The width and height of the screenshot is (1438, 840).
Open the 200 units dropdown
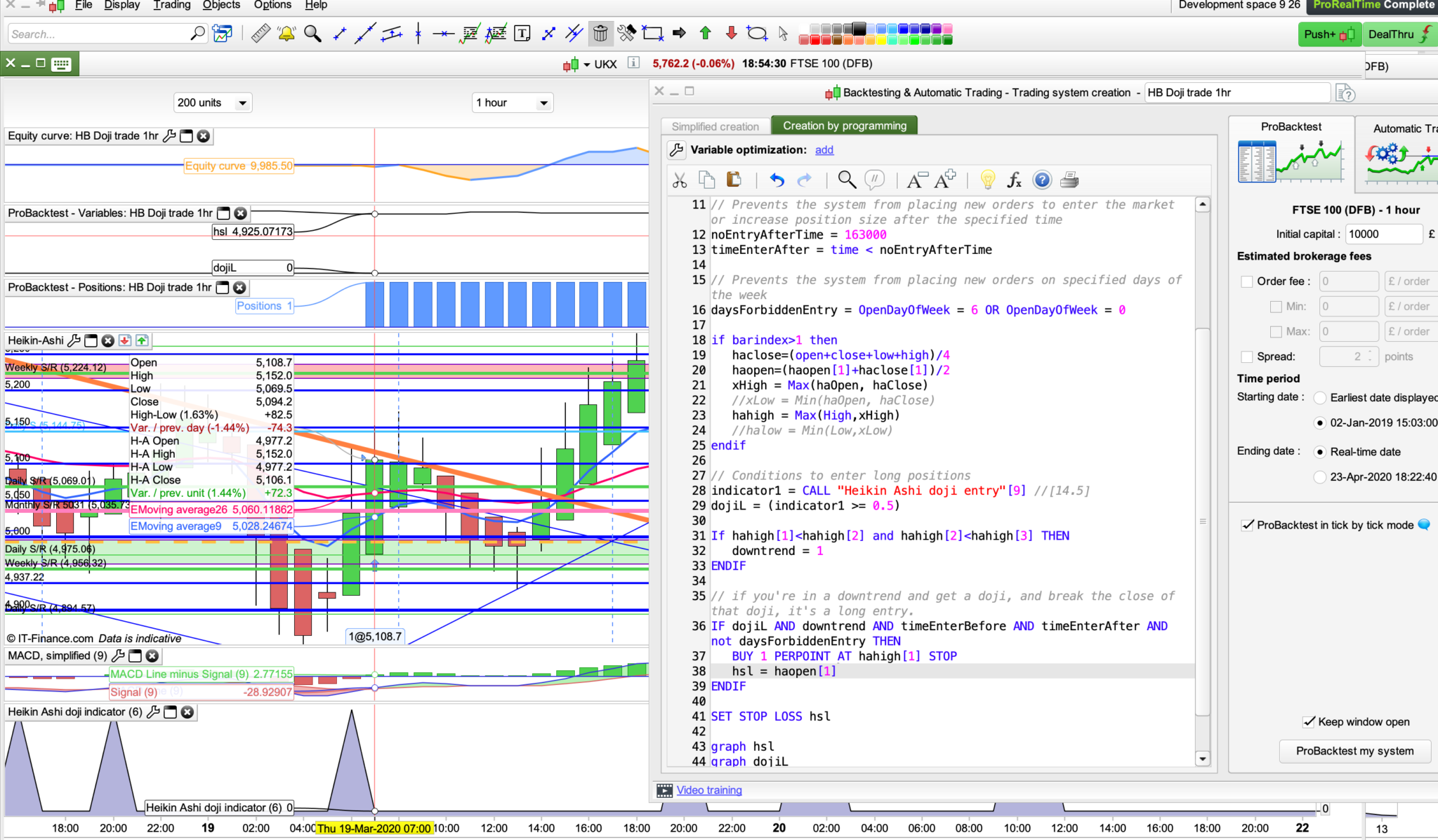point(242,103)
